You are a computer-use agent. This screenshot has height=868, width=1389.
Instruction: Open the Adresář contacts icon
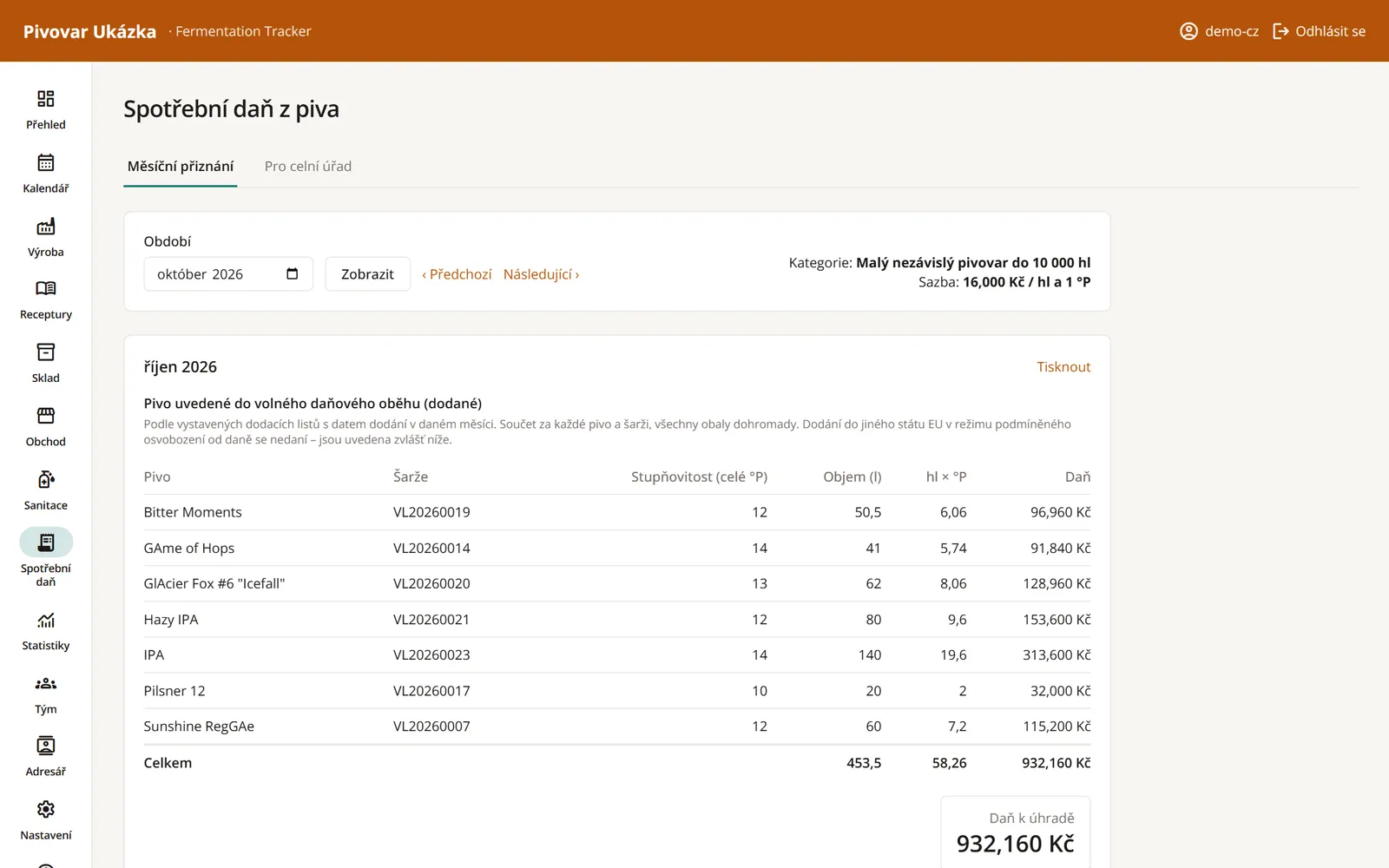pyautogui.click(x=46, y=746)
